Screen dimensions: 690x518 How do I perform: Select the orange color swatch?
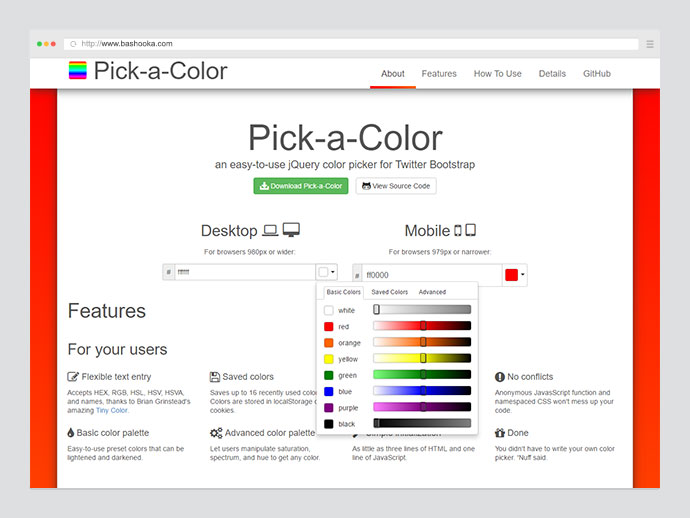click(329, 343)
